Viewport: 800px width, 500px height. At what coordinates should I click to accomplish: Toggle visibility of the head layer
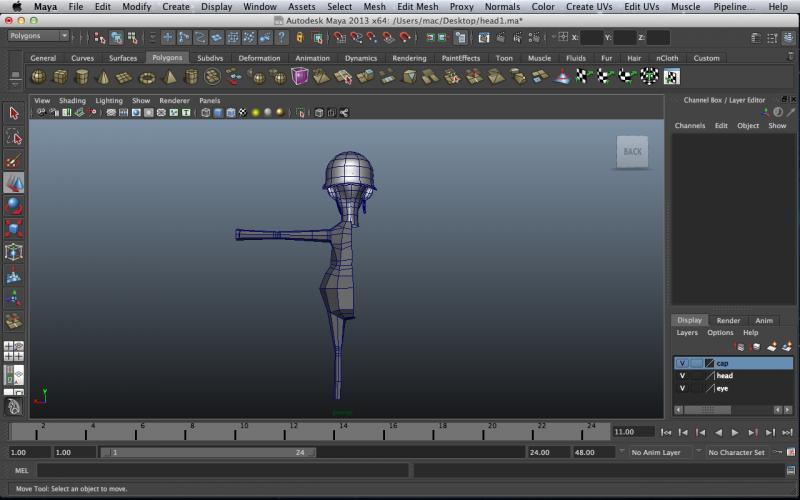click(682, 376)
